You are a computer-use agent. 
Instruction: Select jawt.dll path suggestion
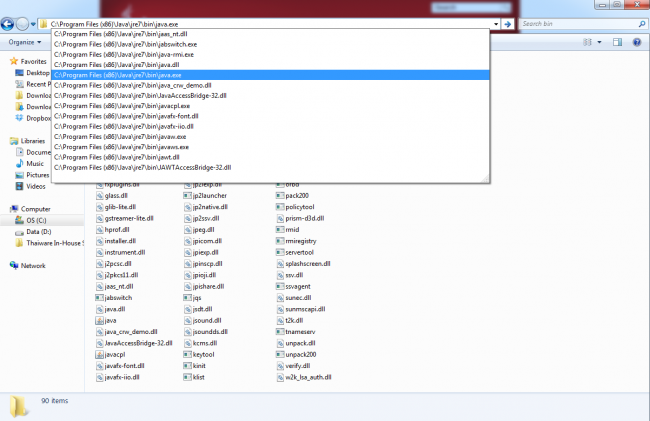point(270,157)
